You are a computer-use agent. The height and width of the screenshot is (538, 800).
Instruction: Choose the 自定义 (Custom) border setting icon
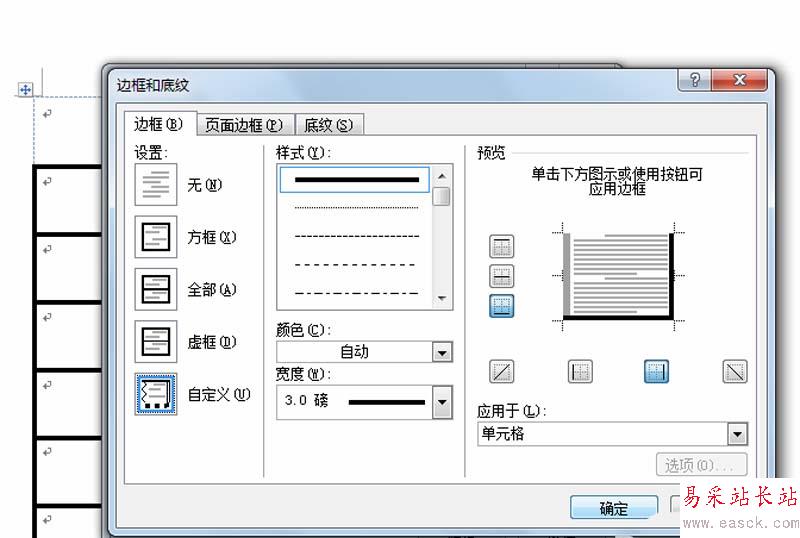pyautogui.click(x=156, y=394)
